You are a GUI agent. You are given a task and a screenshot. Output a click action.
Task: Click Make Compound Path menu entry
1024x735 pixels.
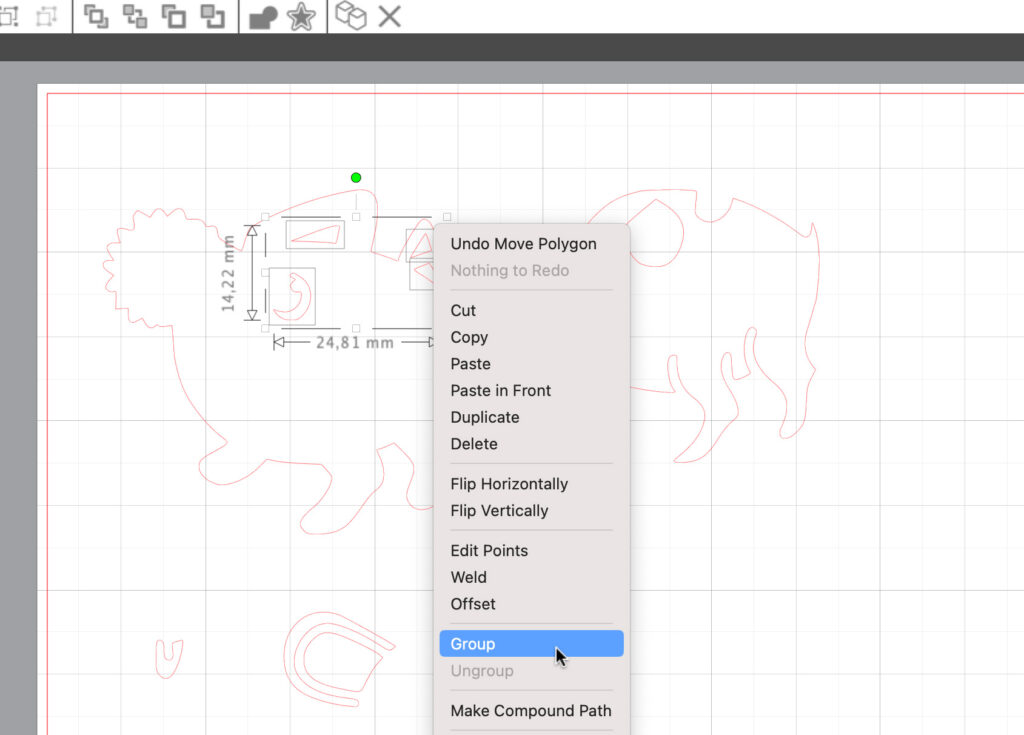530,710
